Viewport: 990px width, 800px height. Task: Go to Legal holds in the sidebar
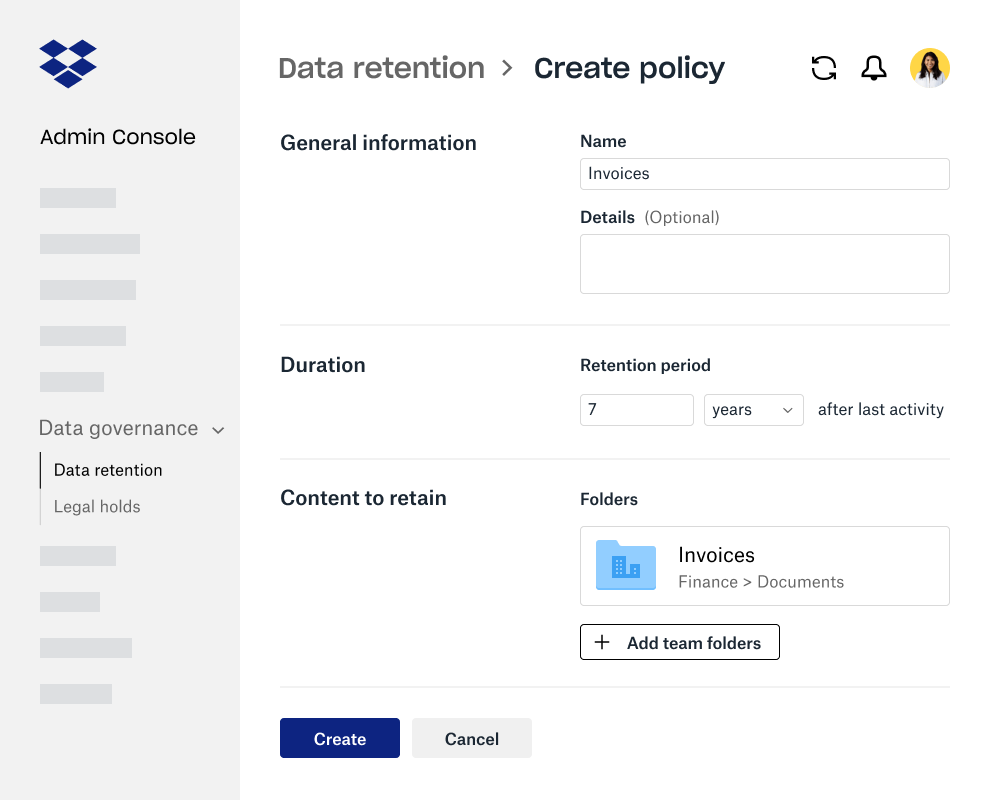tap(97, 507)
